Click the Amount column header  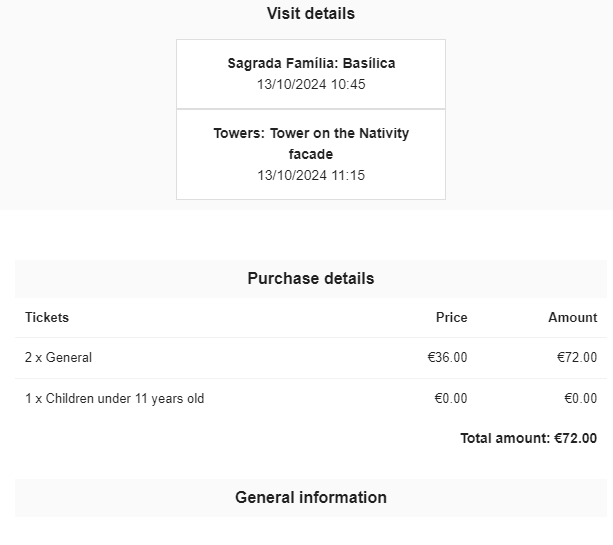[572, 318]
